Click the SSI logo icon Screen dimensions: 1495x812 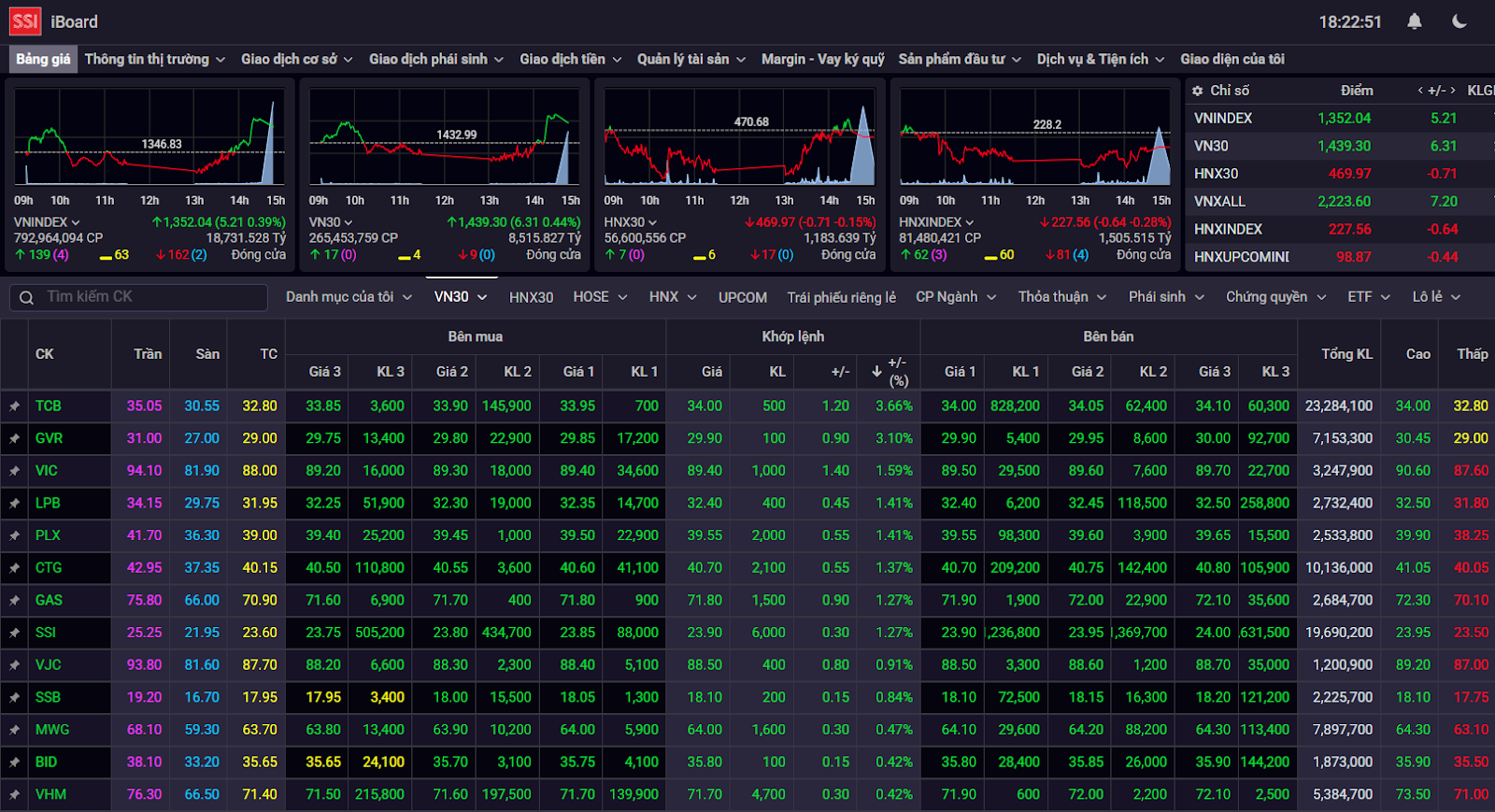25,21
